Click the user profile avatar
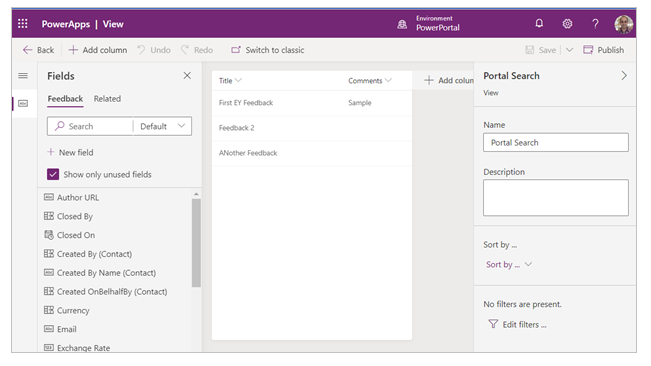This screenshot has width=651, height=366. click(624, 24)
